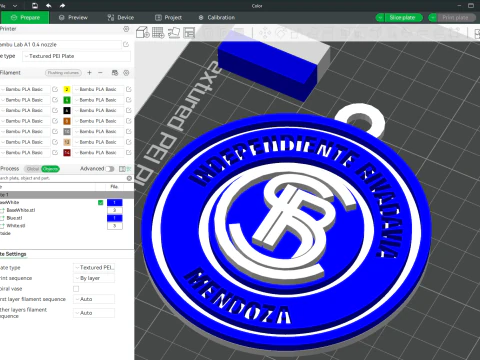
Task: Expand the Slice plate dropdown arrow
Action: [x=380, y=18]
